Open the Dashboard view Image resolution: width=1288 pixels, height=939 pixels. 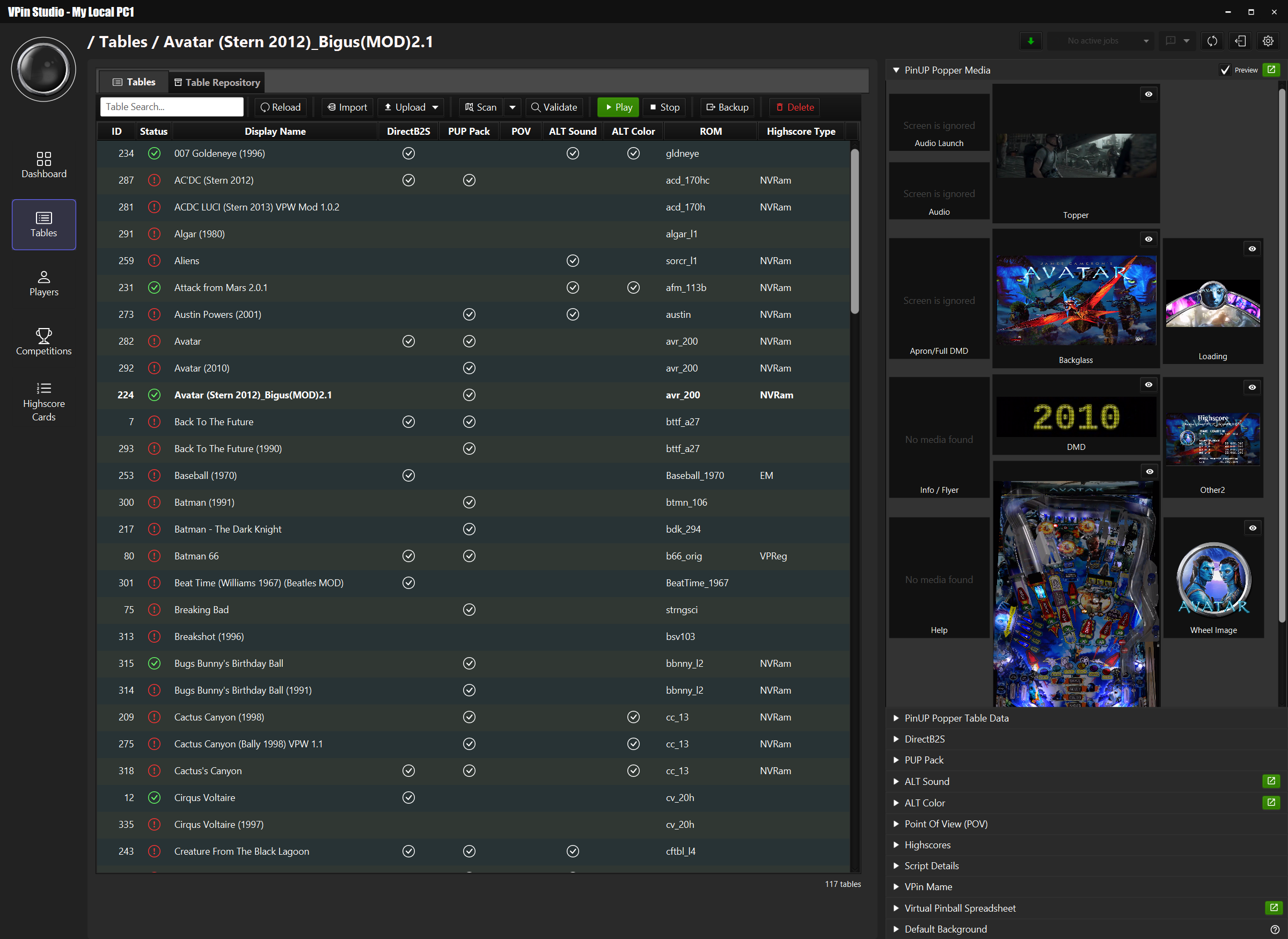coord(44,165)
